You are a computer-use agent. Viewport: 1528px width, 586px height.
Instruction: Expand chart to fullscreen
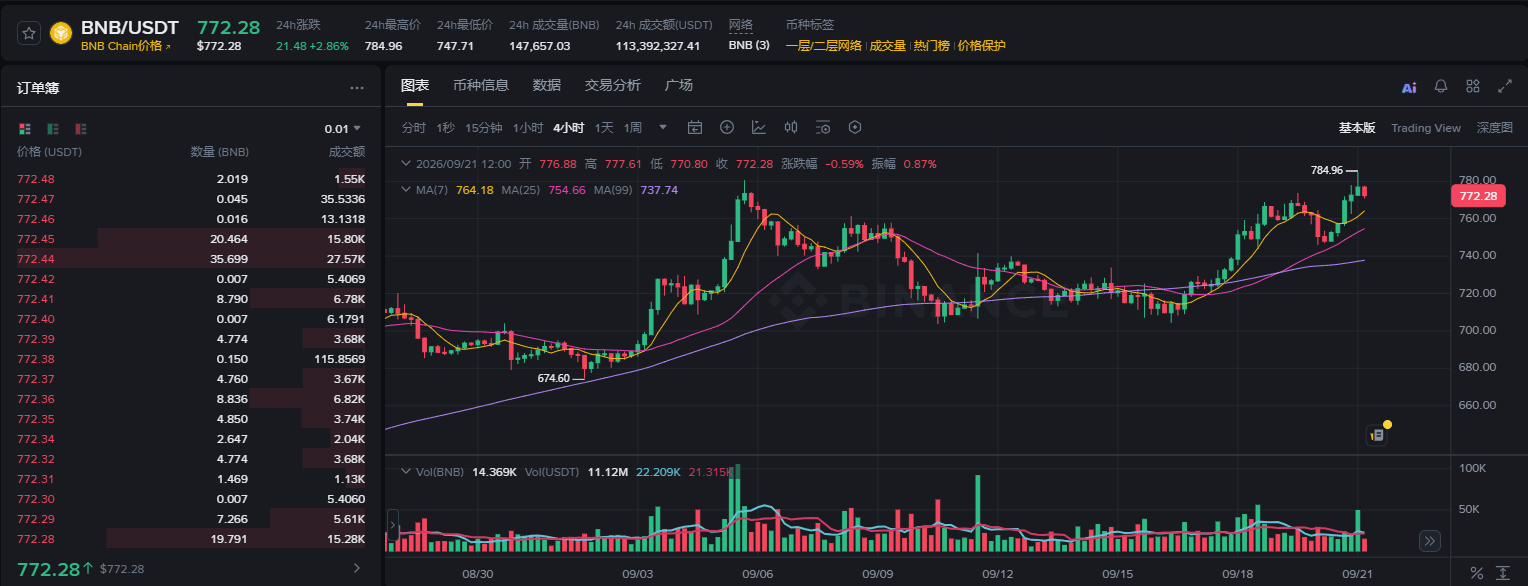[1505, 87]
